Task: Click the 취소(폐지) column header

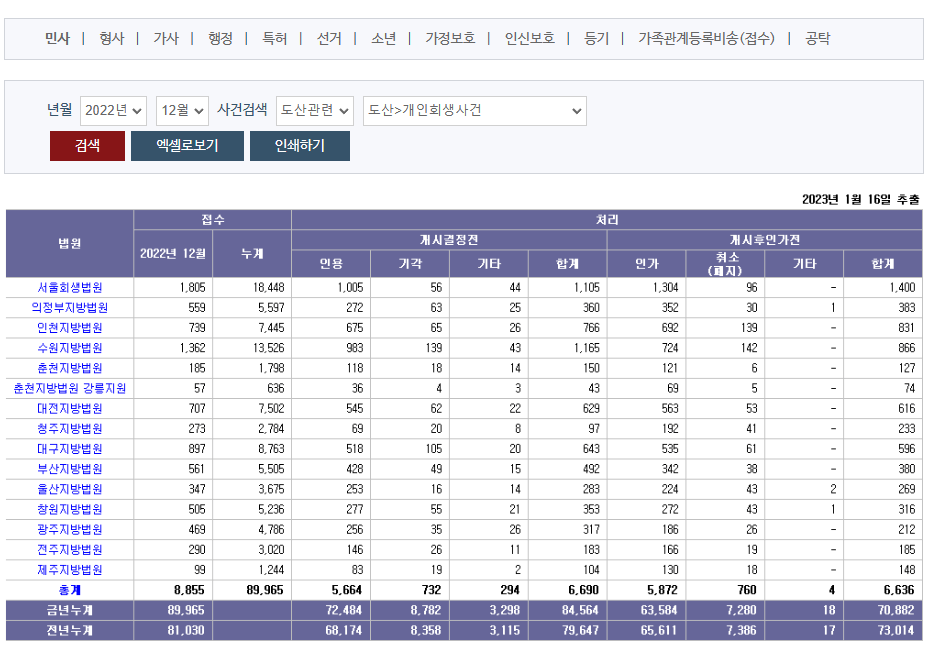Action: (x=726, y=264)
